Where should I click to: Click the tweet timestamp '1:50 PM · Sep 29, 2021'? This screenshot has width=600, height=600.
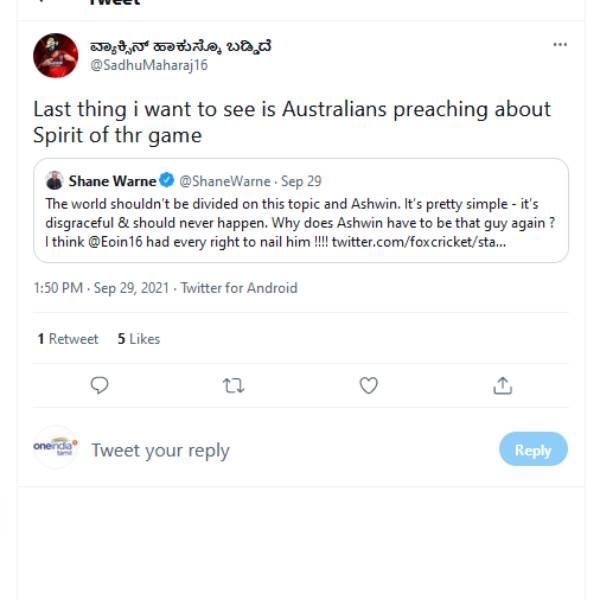102,288
